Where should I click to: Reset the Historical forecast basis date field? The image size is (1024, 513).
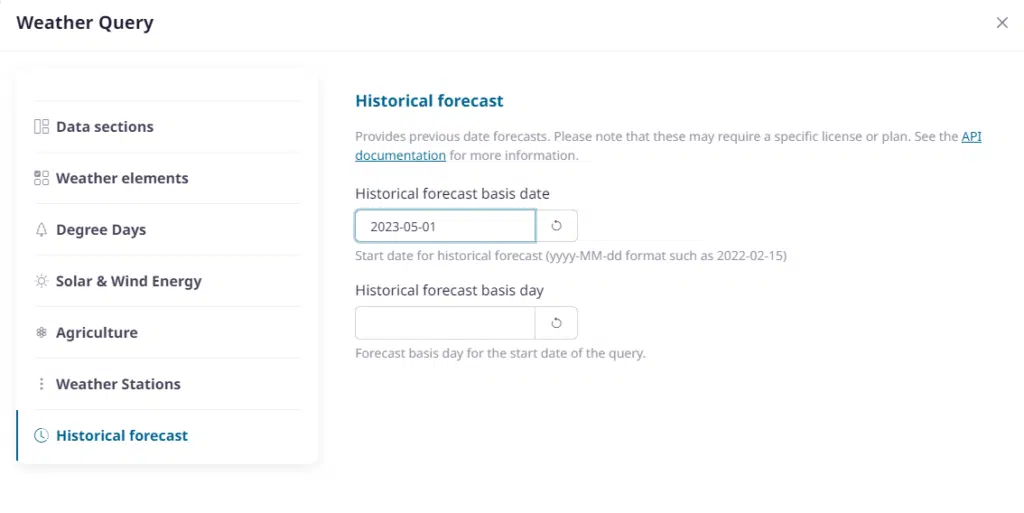[557, 226]
